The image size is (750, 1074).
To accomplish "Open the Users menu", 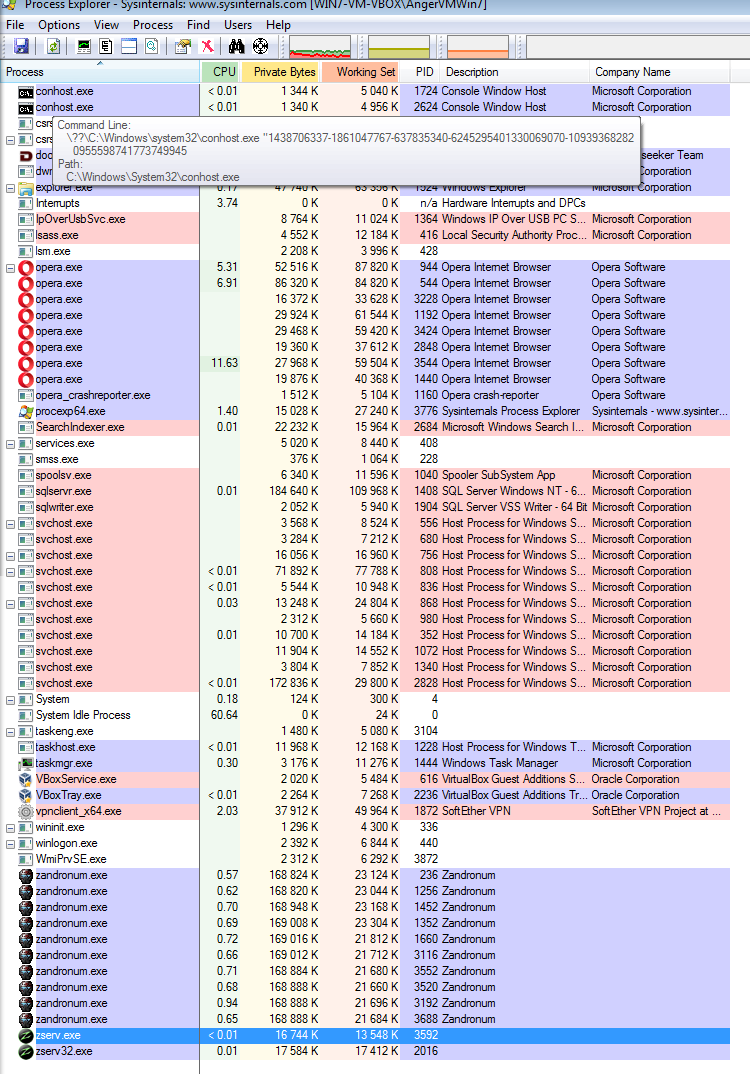I will (x=238, y=24).
